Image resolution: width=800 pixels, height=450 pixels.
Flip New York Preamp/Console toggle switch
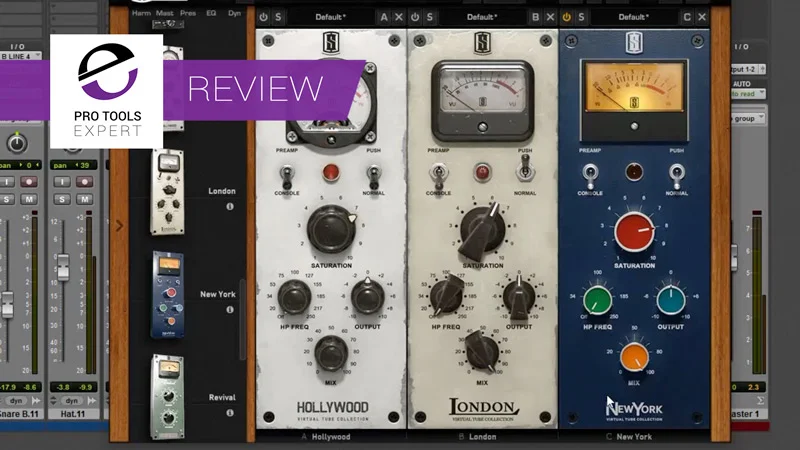pos(590,175)
